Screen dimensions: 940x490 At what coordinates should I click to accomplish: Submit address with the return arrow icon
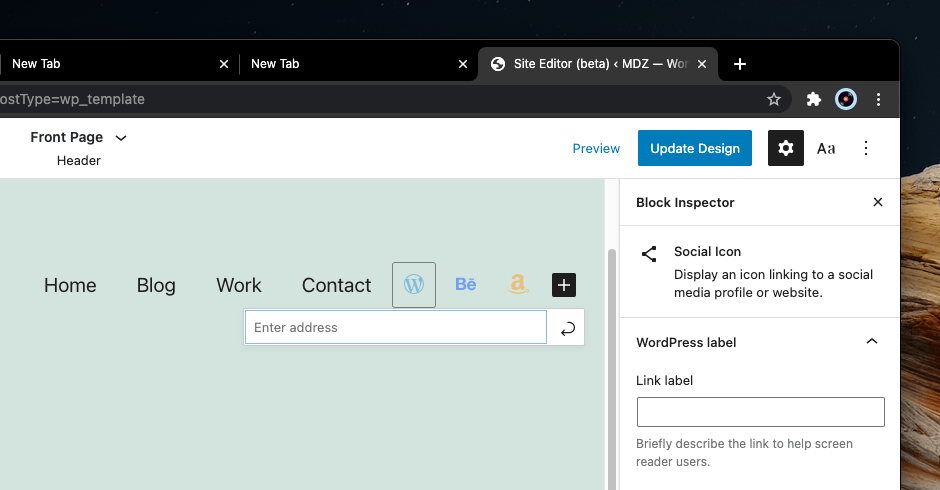pos(567,328)
